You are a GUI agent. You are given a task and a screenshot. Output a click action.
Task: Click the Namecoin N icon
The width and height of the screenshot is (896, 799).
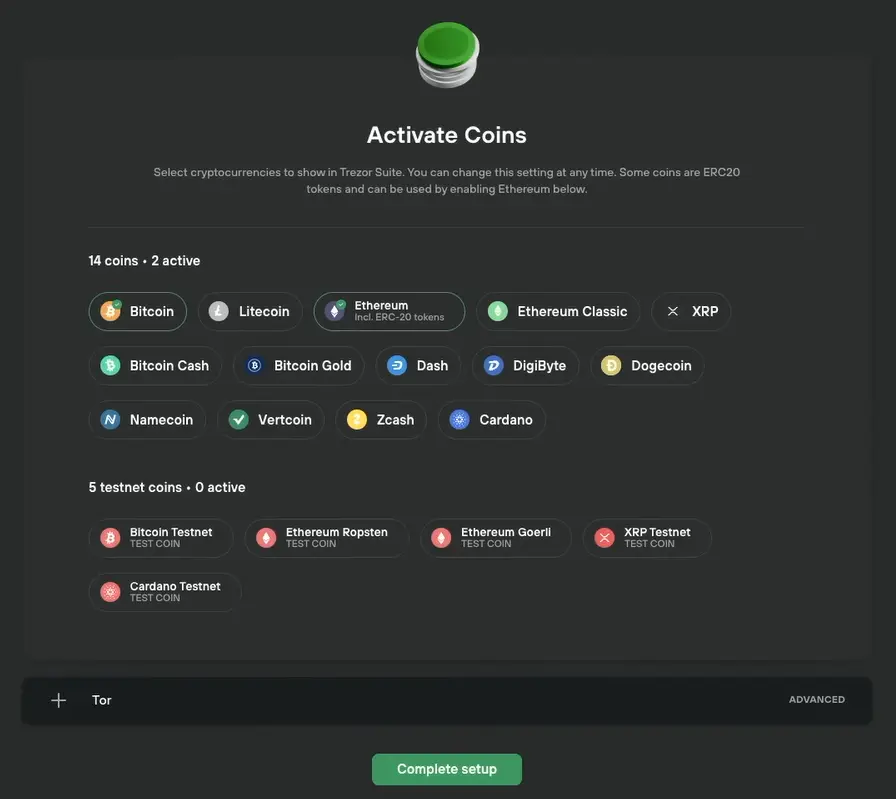[110, 420]
